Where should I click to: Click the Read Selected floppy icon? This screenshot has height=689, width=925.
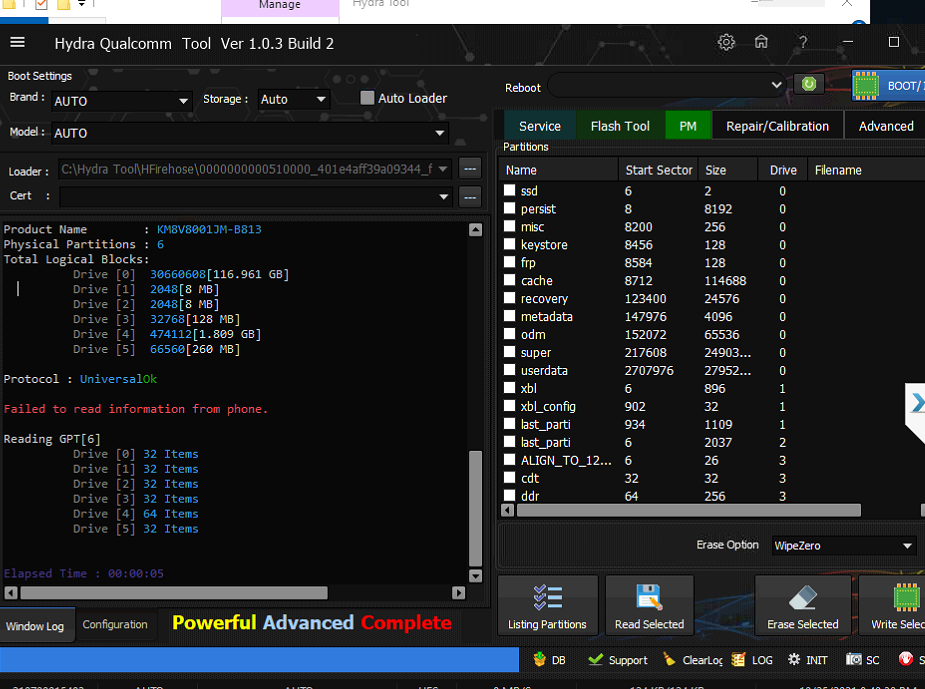point(649,597)
